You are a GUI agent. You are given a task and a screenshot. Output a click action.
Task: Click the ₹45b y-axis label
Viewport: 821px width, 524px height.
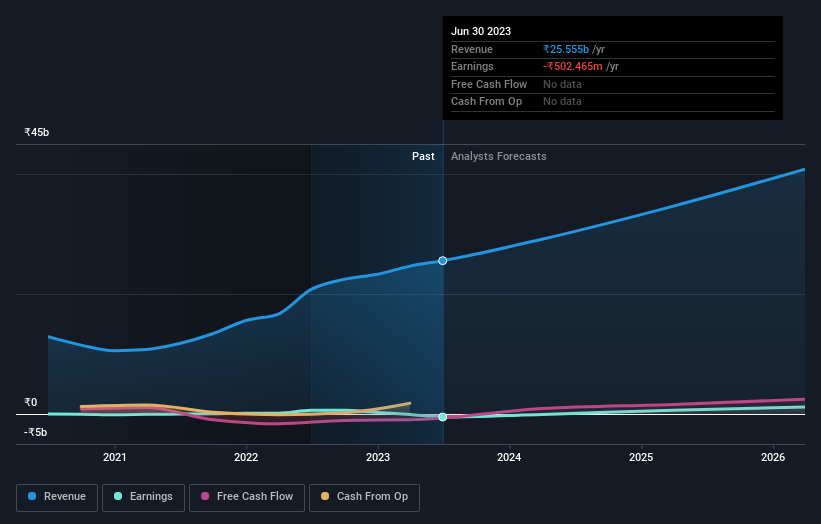tap(37, 132)
